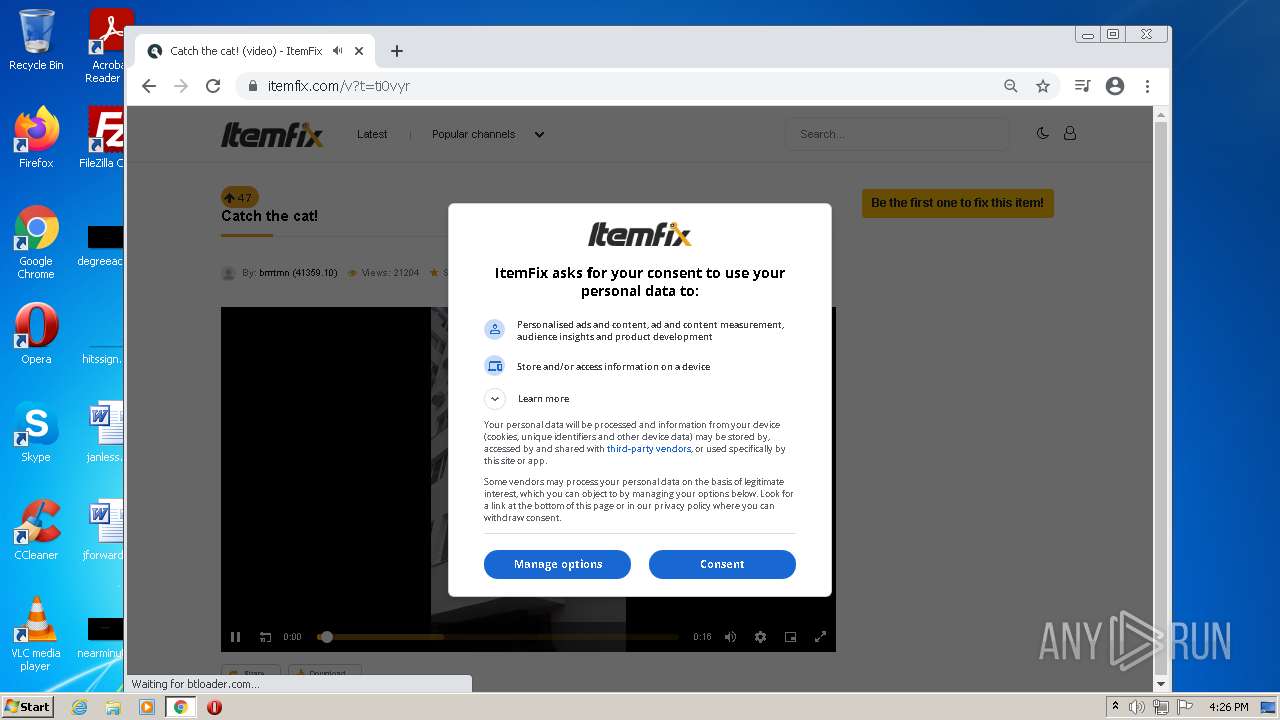Click the video progress bar
This screenshot has width=1280, height=720.
[x=498, y=637]
